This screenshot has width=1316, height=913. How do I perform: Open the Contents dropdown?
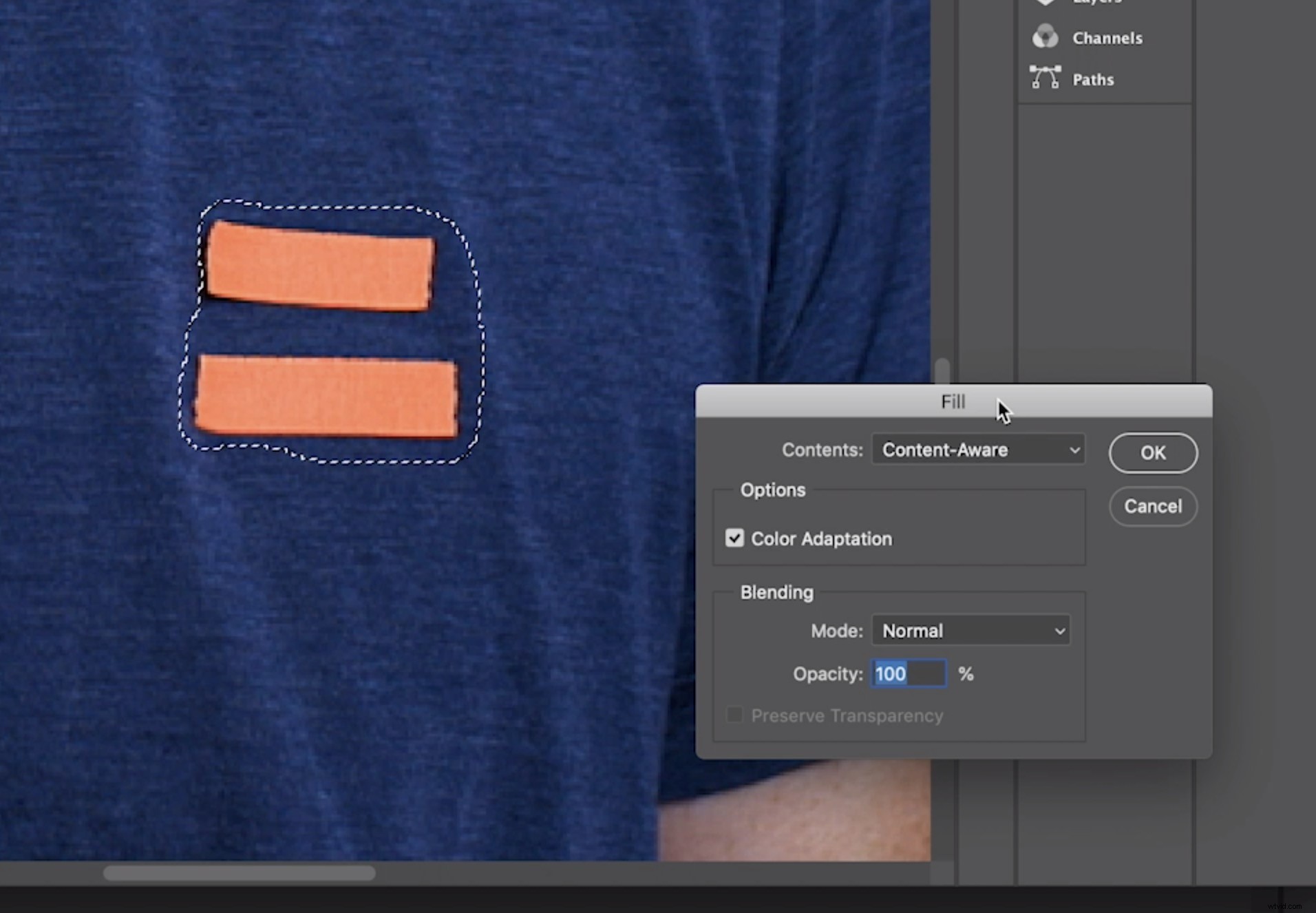point(977,450)
